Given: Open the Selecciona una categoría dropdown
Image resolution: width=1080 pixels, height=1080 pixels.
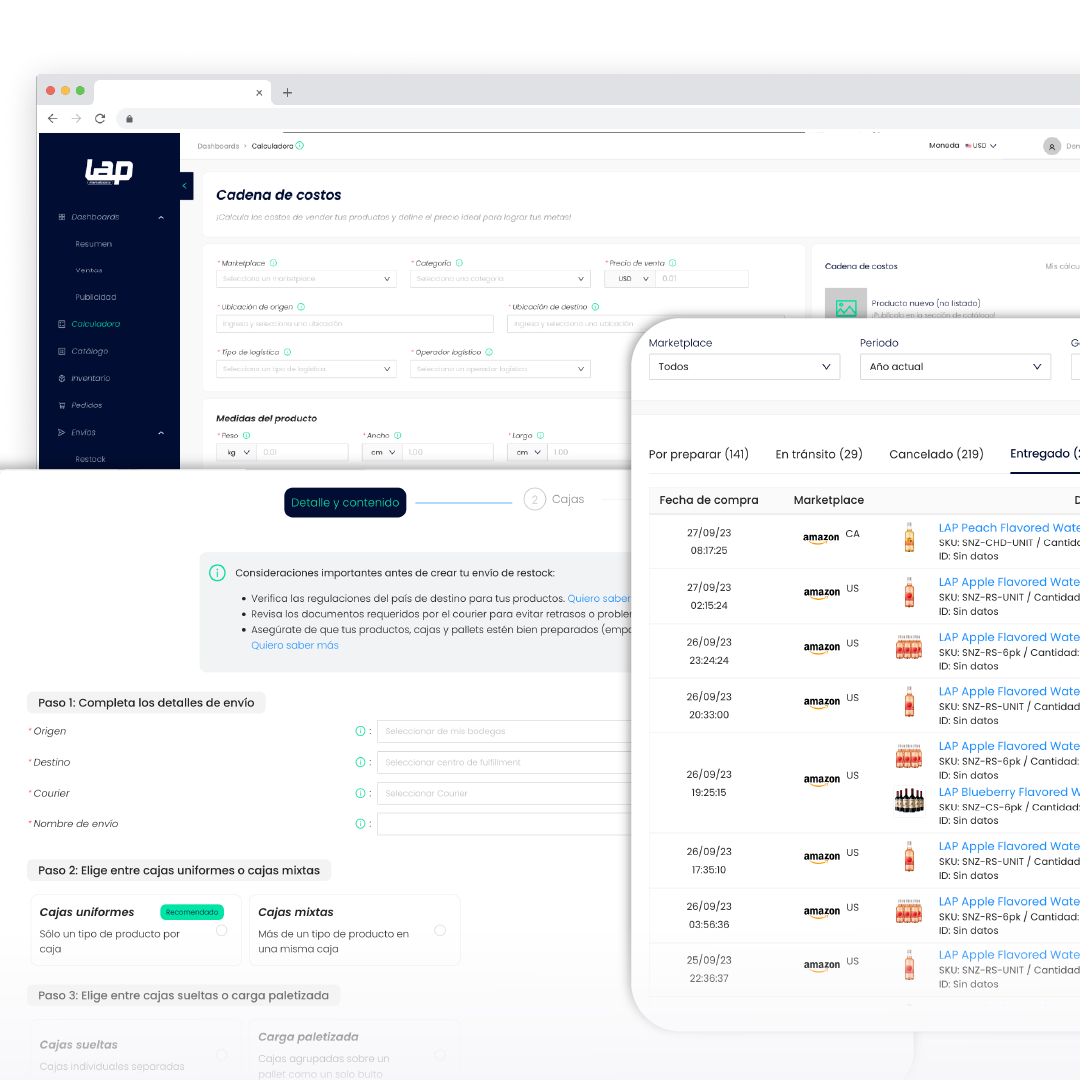Looking at the screenshot, I should point(500,279).
